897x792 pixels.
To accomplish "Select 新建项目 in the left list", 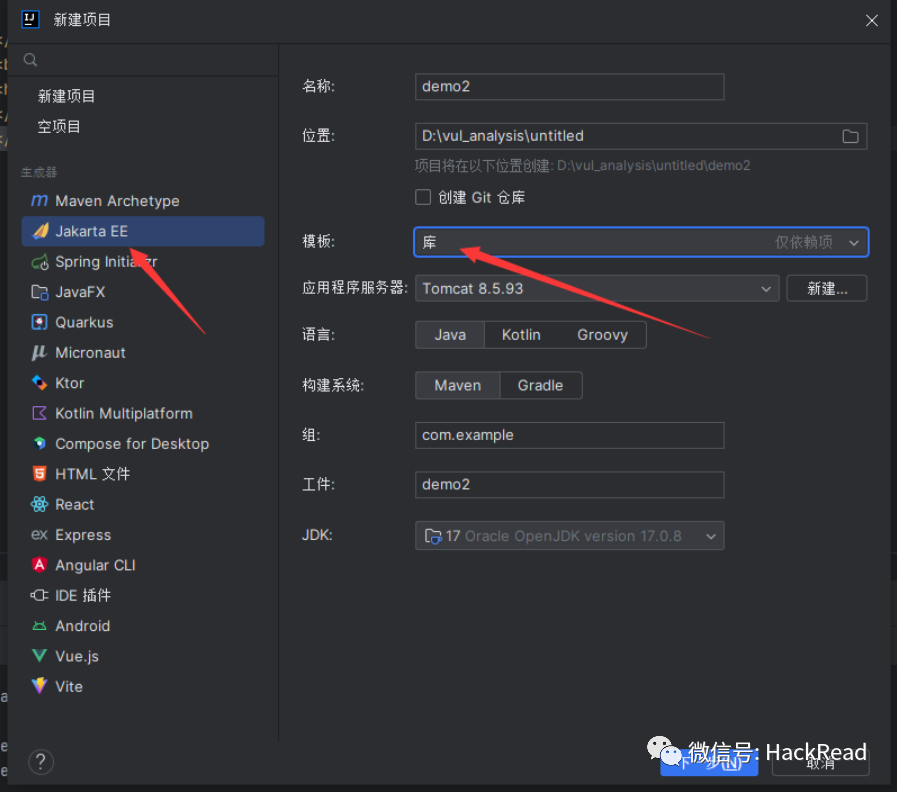I will pyautogui.click(x=66, y=96).
